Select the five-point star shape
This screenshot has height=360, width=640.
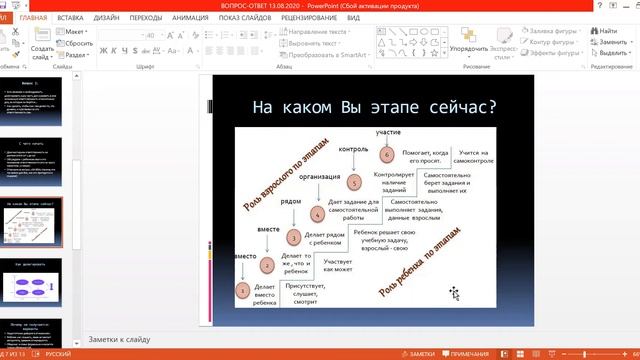435,53
